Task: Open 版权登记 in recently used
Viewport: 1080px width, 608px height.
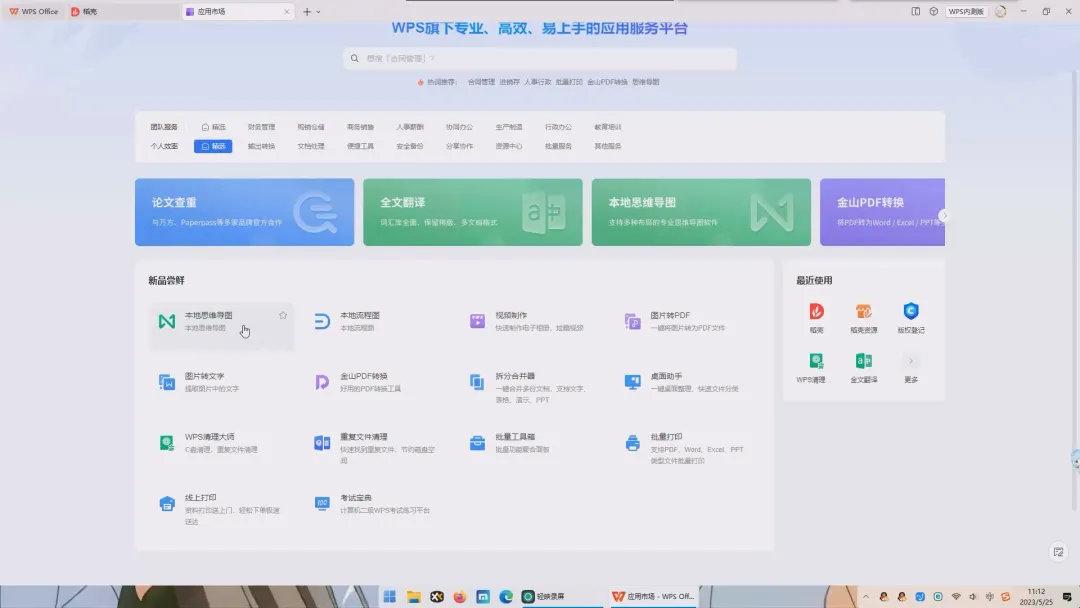Action: click(911, 317)
